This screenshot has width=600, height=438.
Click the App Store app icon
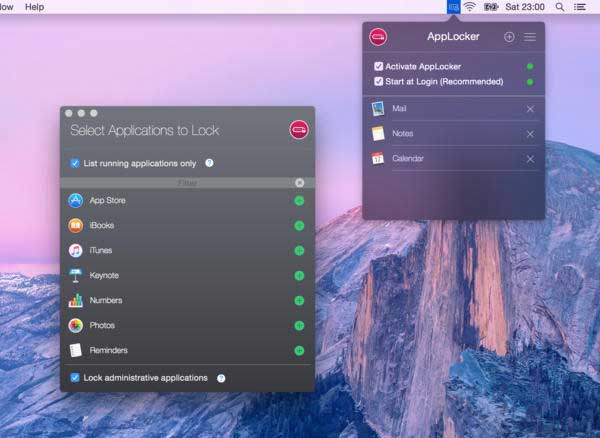pos(76,200)
